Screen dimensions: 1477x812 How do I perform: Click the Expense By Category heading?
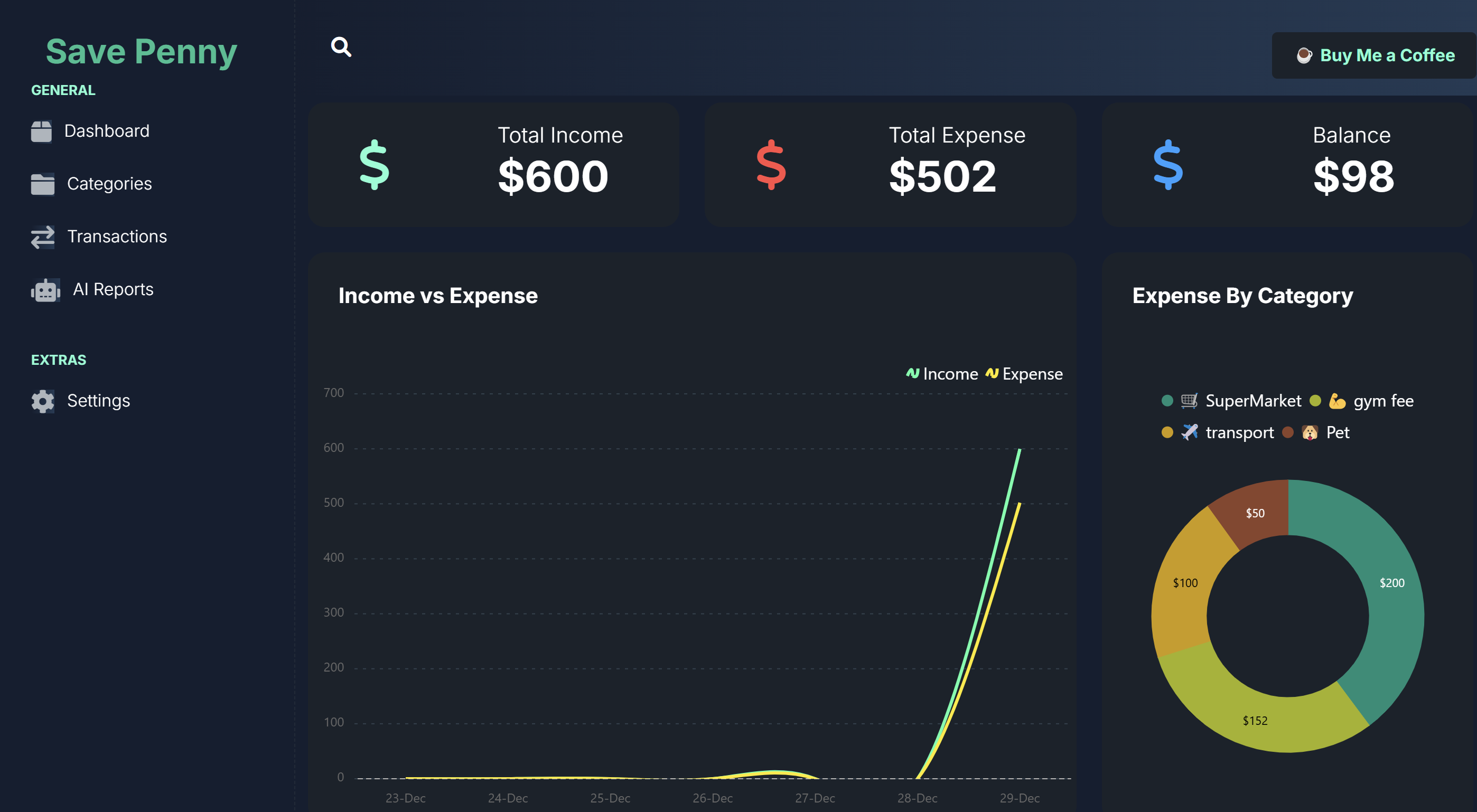(1242, 296)
